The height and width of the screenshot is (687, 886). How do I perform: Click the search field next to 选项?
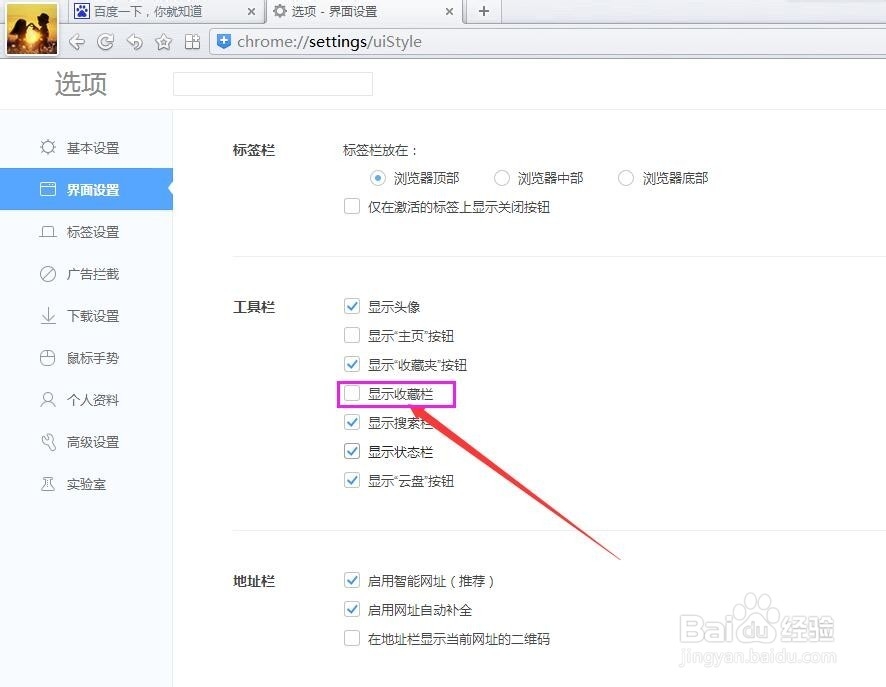[x=272, y=84]
